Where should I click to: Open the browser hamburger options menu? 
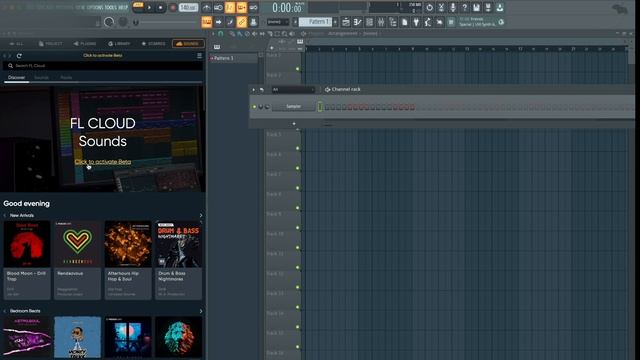point(199,56)
